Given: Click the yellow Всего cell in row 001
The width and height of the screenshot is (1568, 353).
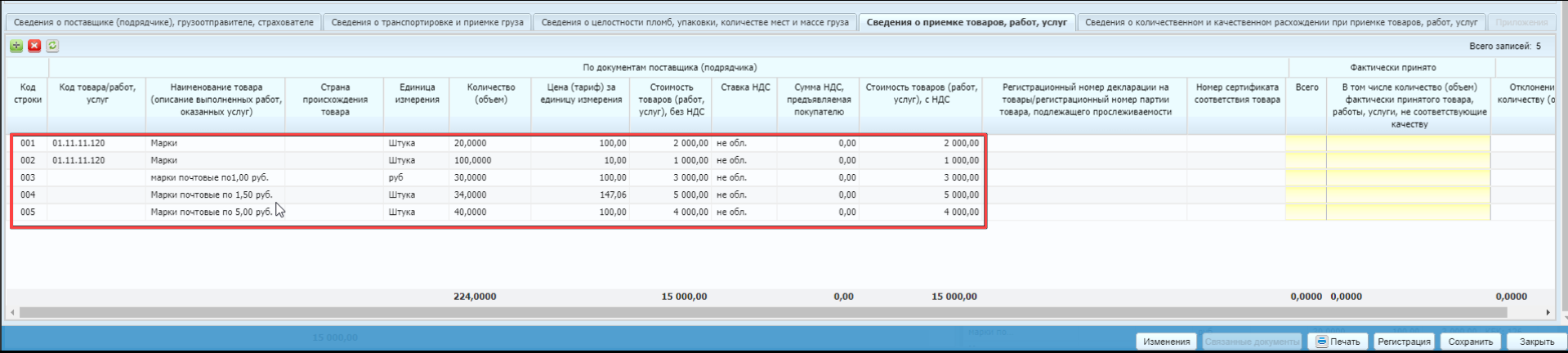Looking at the screenshot, I should 1306,143.
